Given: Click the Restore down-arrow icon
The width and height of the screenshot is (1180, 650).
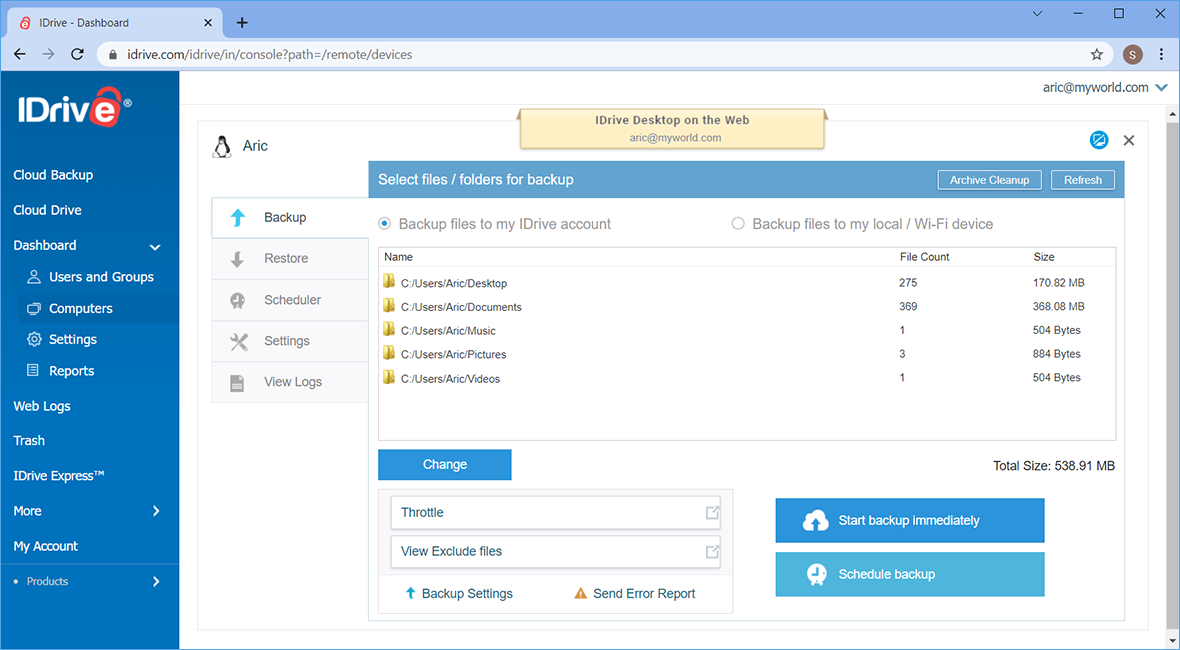Looking at the screenshot, I should pyautogui.click(x=237, y=259).
